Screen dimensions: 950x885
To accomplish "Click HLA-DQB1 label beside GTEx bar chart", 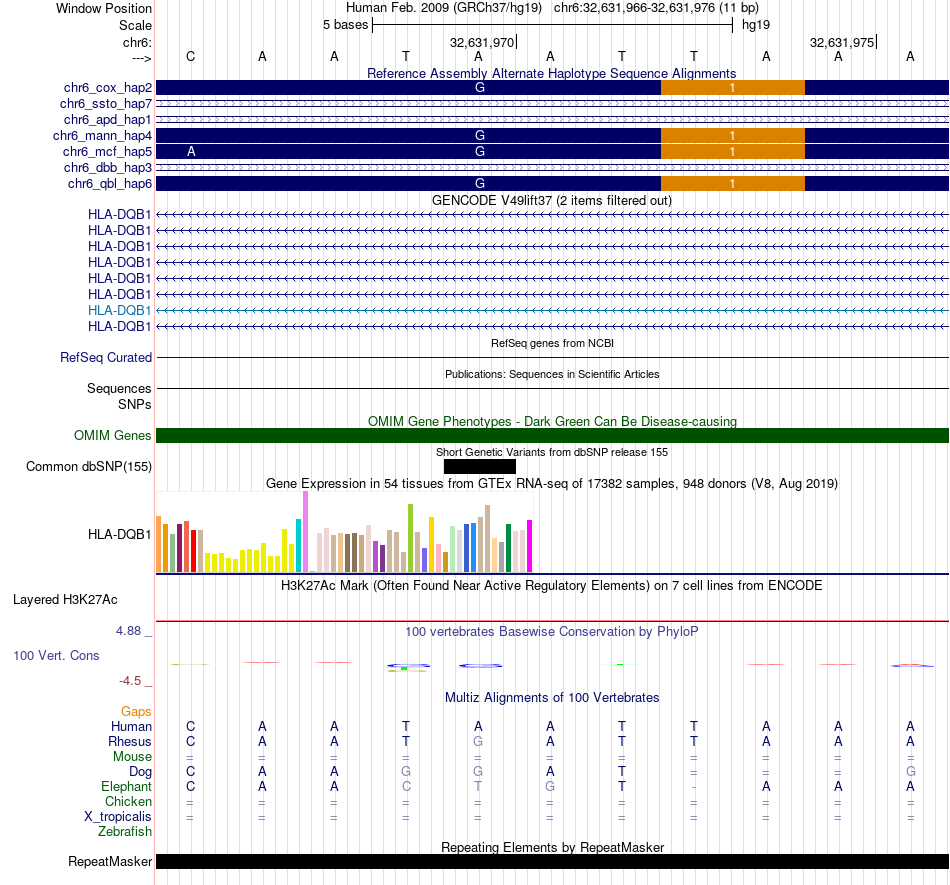I will (x=119, y=534).
